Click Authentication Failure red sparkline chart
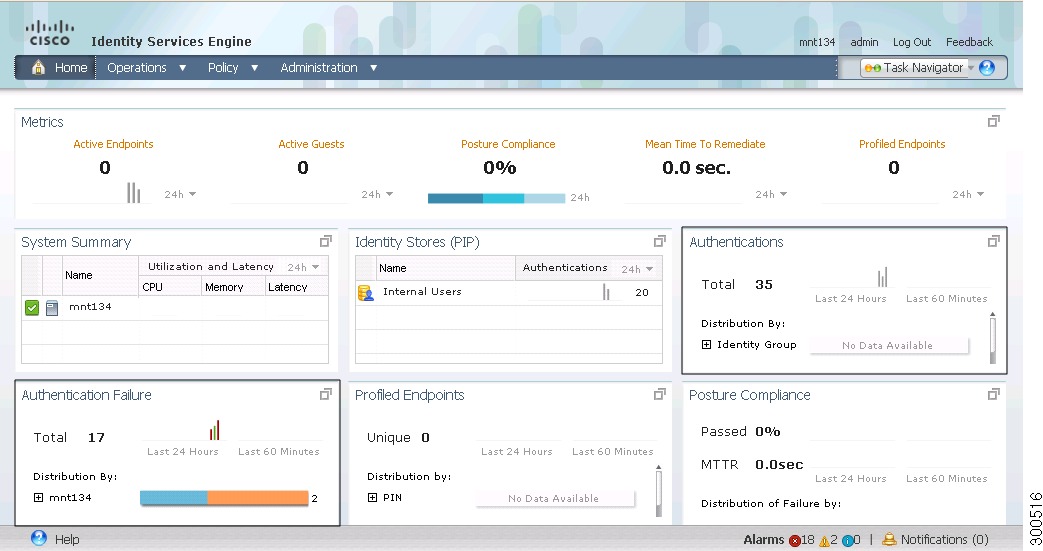Viewport: 1043px width, 551px height. [x=215, y=430]
